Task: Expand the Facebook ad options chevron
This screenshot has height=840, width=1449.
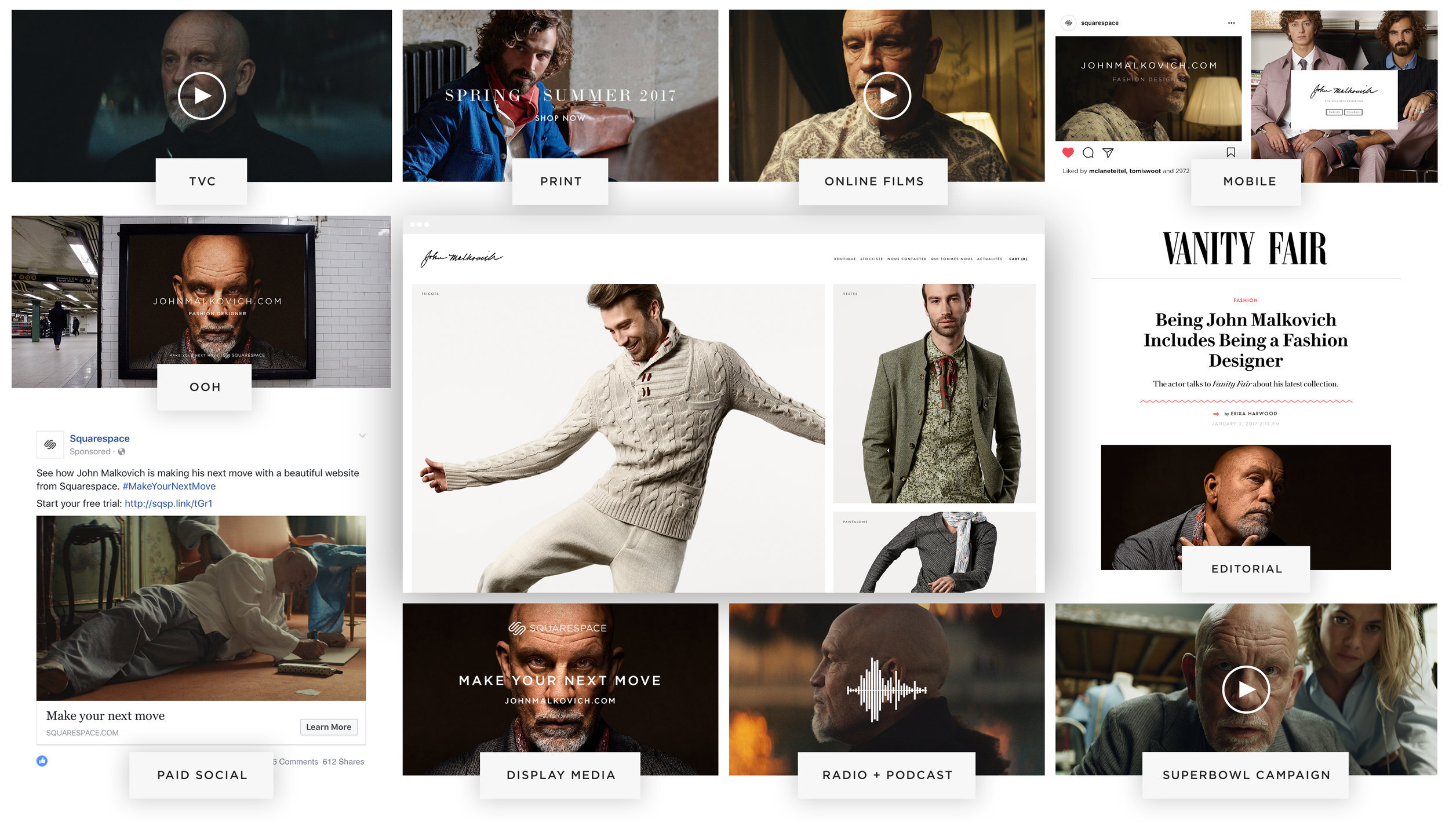Action: (x=362, y=436)
